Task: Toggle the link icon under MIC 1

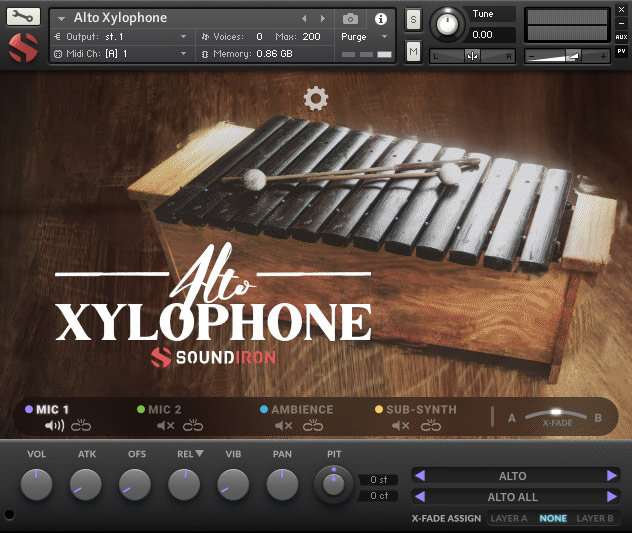Action: tap(81, 425)
